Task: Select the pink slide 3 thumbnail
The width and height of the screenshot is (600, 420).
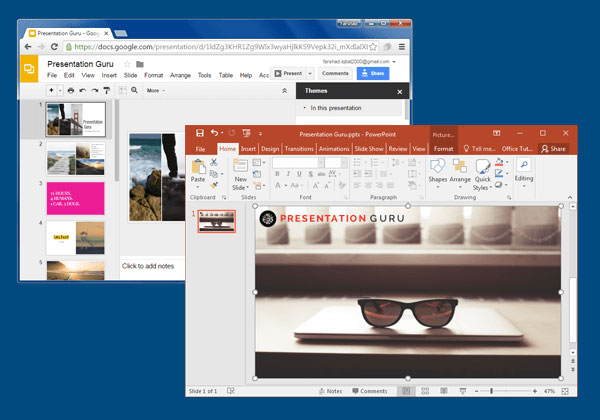Action: point(76,197)
